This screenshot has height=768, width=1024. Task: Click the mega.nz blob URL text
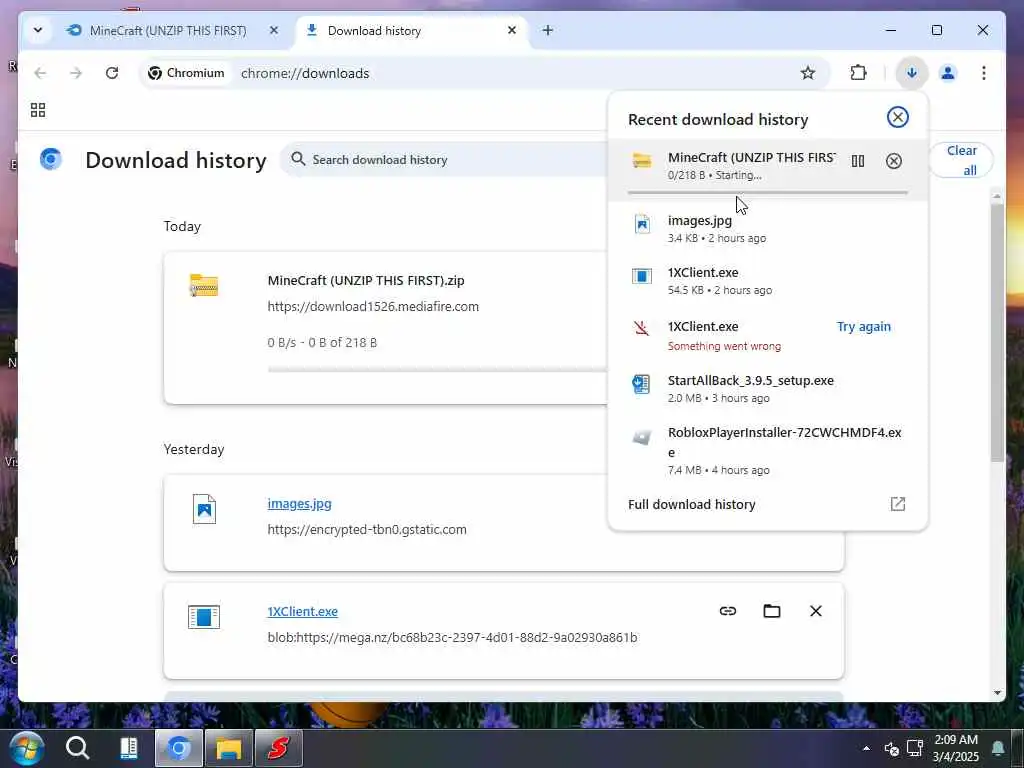[x=452, y=637]
